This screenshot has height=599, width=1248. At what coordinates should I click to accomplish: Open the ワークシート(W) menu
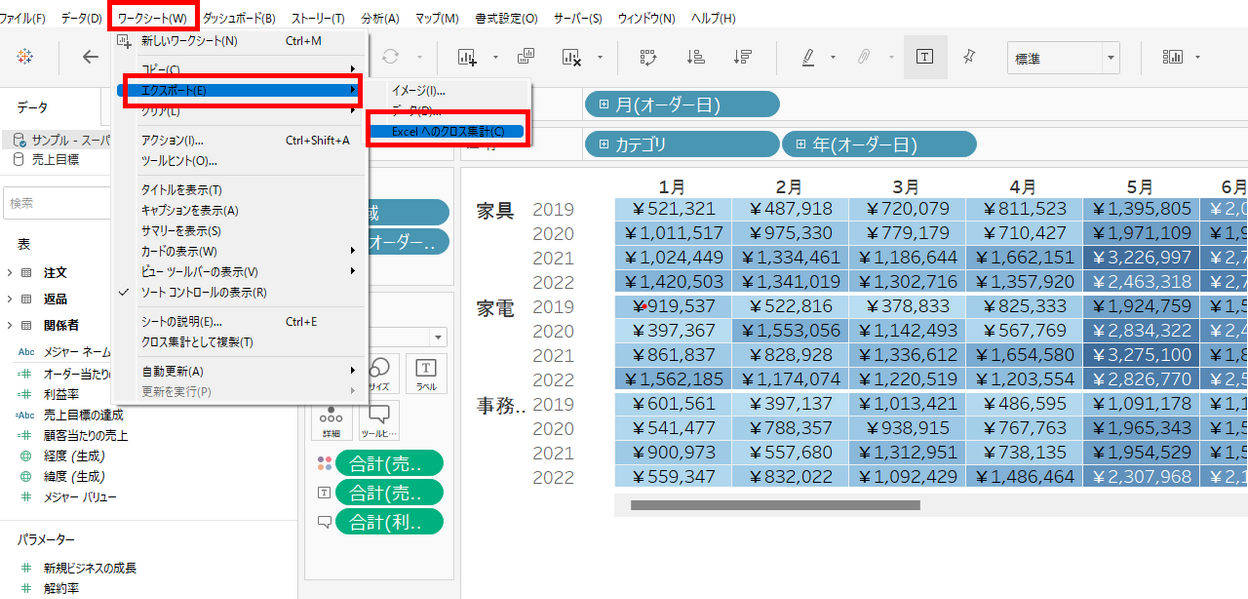(x=152, y=19)
